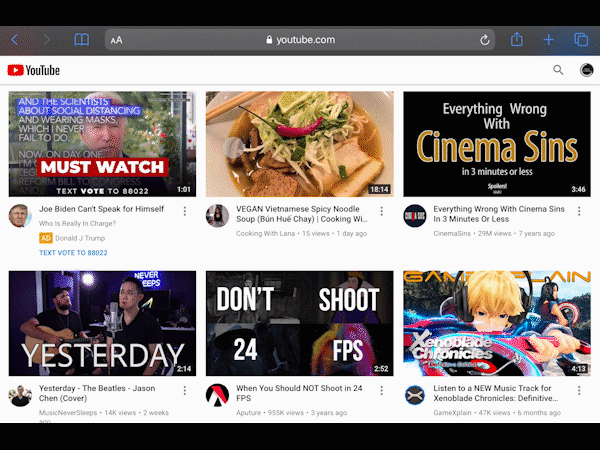Click the YouTube logo
Image resolution: width=600 pixels, height=450 pixels.
coord(33,70)
